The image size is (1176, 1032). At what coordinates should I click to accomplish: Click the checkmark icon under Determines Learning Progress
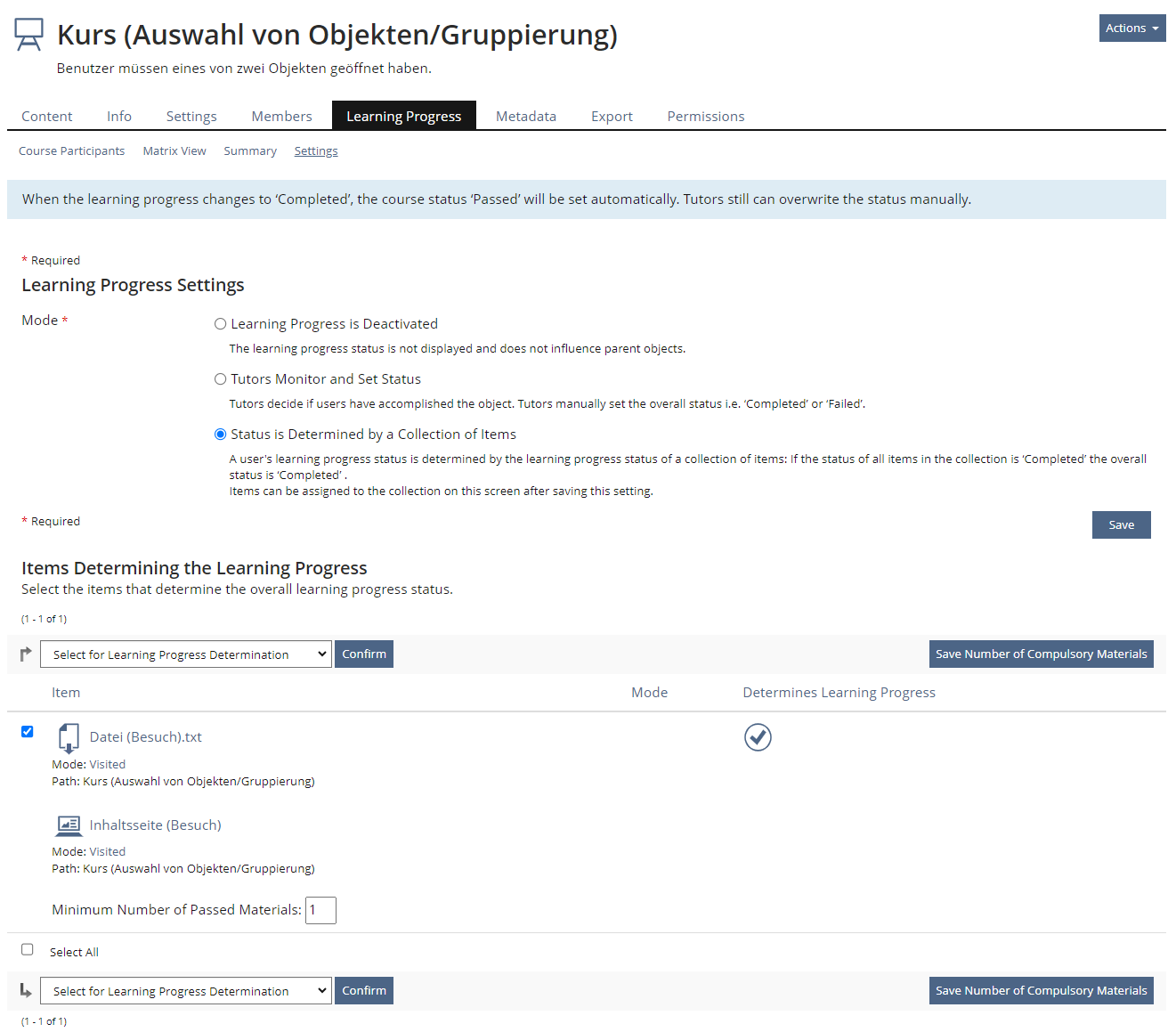758,737
